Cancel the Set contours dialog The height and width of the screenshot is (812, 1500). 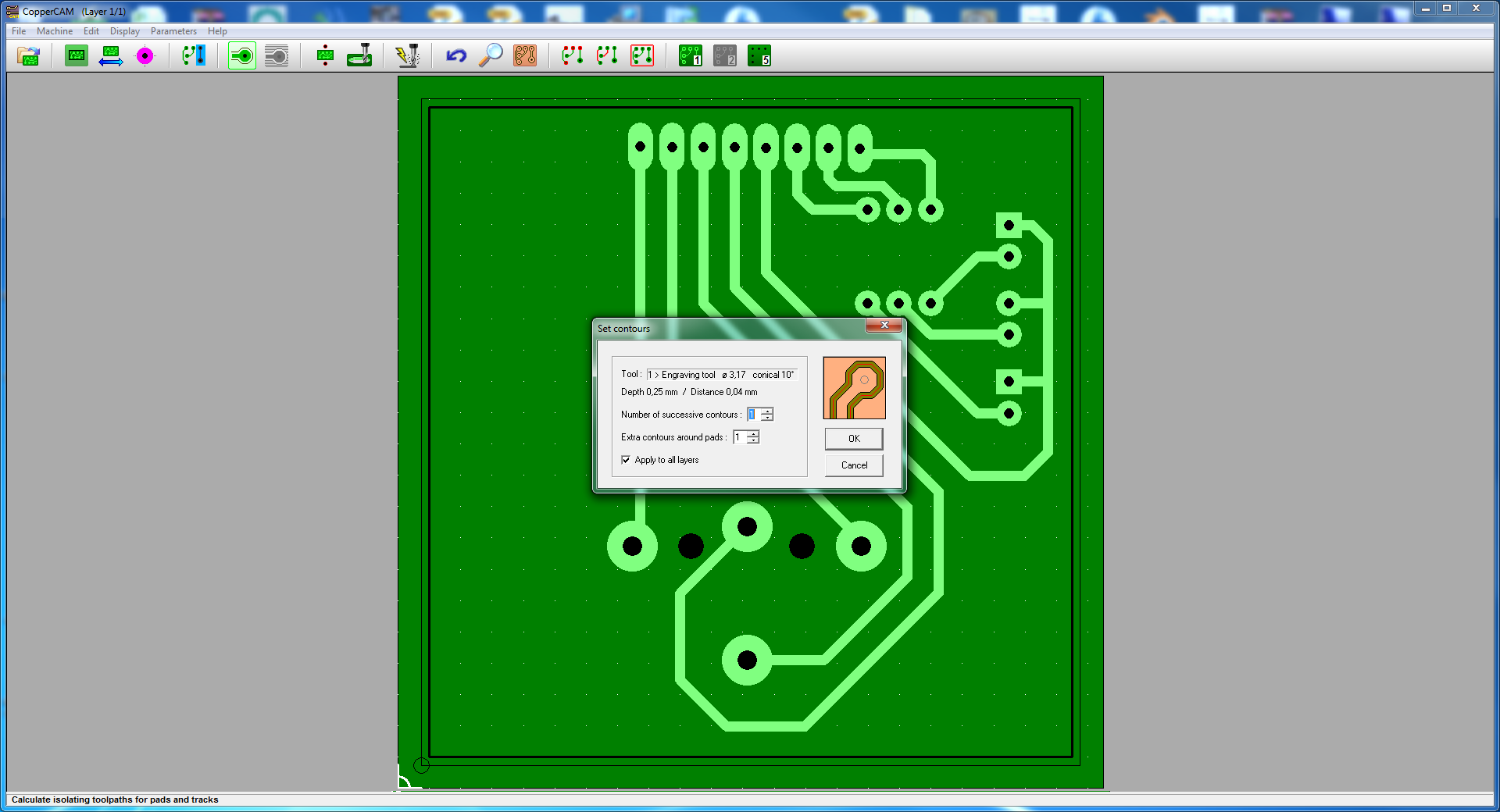click(853, 465)
